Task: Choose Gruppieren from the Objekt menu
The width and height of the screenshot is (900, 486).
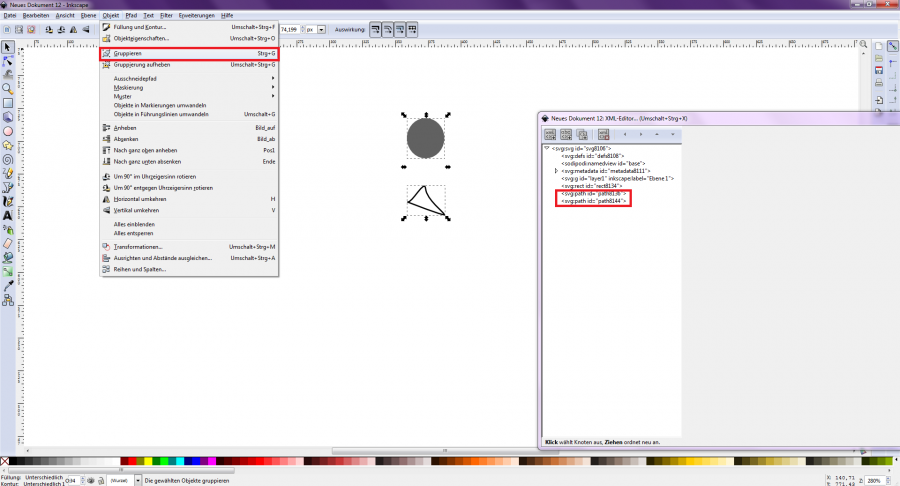Action: tap(128, 53)
